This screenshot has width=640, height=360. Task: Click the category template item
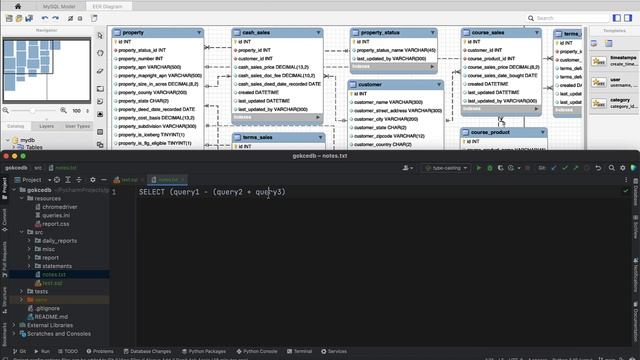(x=614, y=103)
